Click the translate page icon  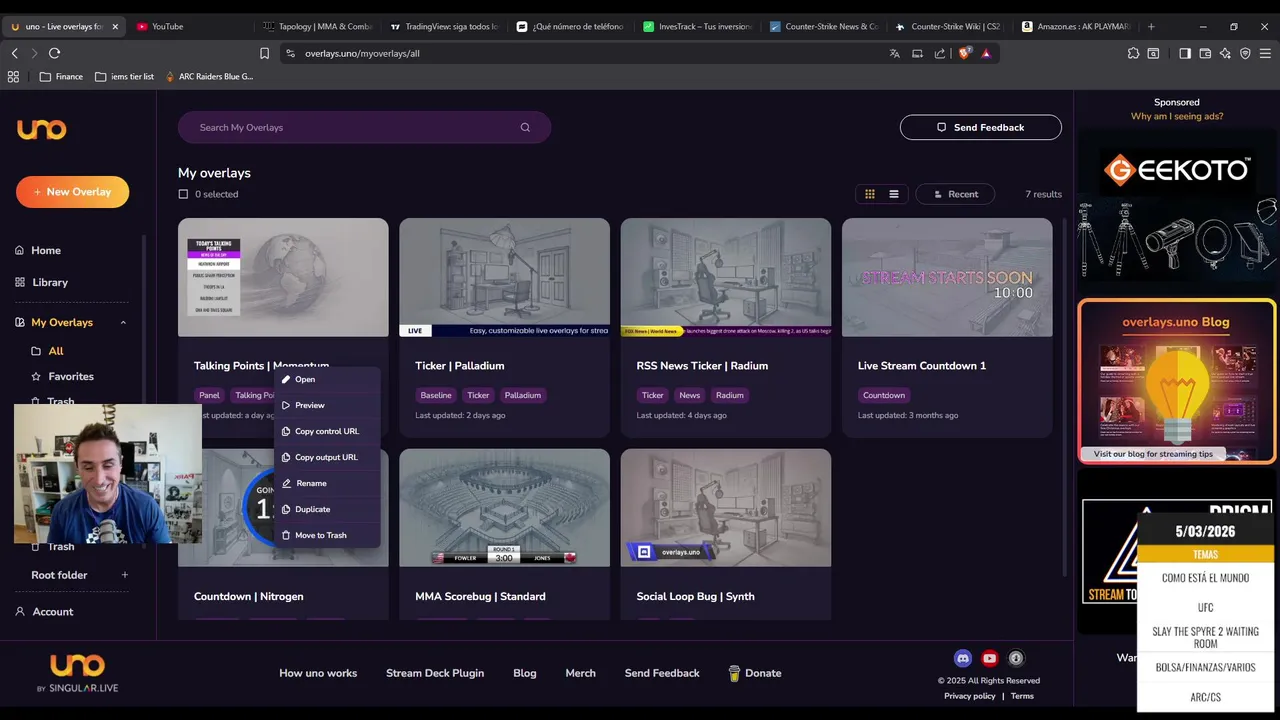coord(895,53)
